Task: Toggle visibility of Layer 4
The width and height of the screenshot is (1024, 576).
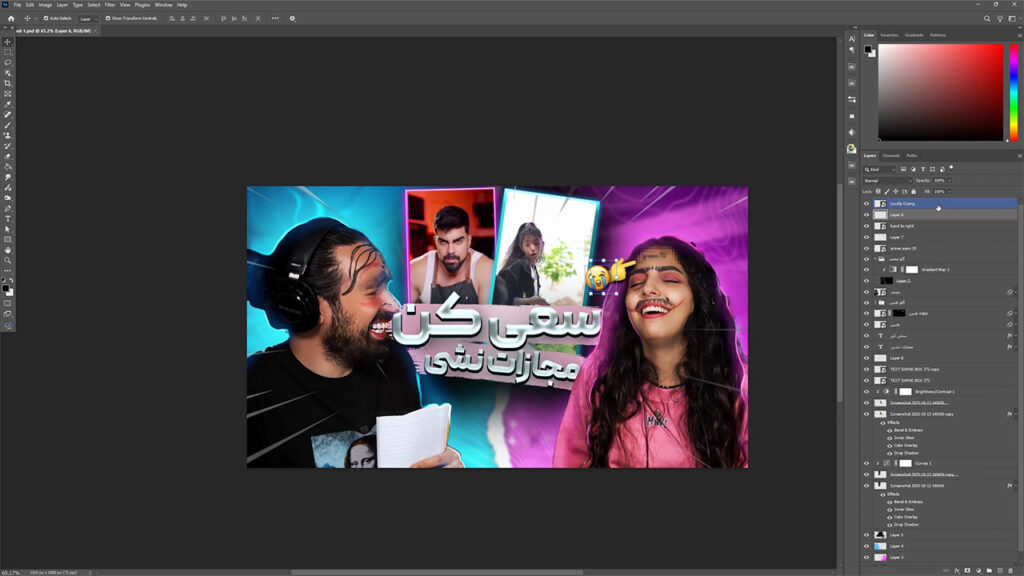Action: click(867, 546)
